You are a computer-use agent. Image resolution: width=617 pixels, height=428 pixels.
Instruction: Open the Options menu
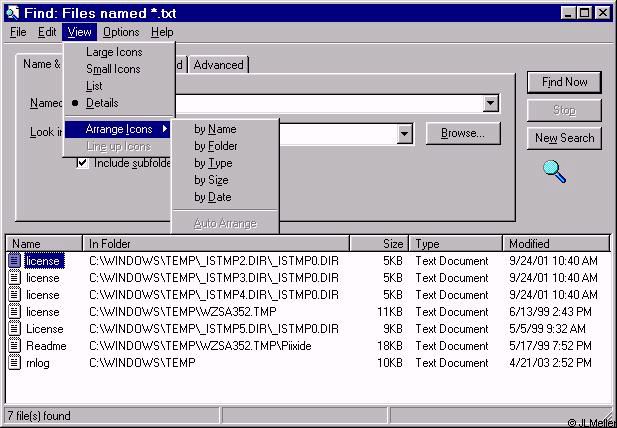point(121,32)
